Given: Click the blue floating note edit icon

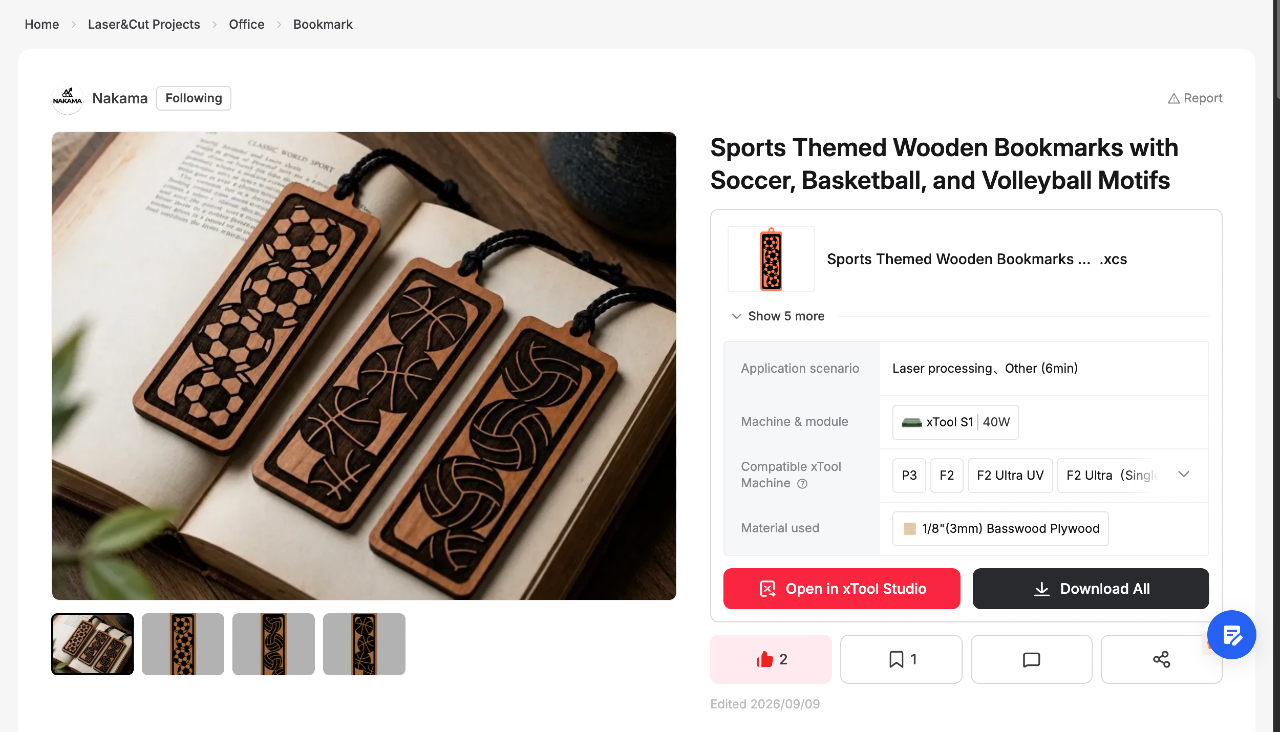Looking at the screenshot, I should 1232,634.
